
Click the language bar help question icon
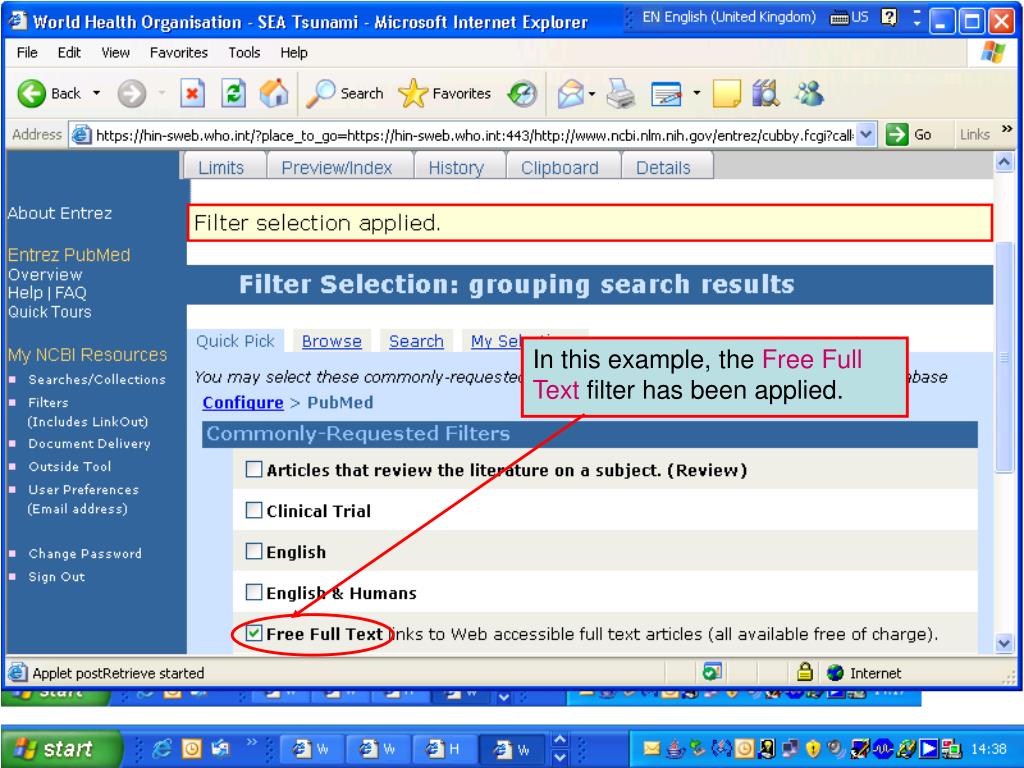point(889,17)
